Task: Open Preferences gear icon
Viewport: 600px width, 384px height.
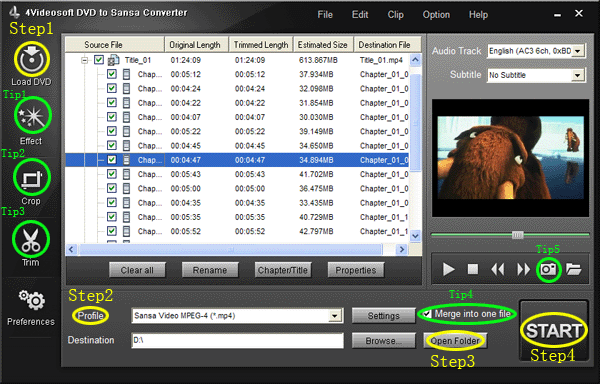Action: 32,300
